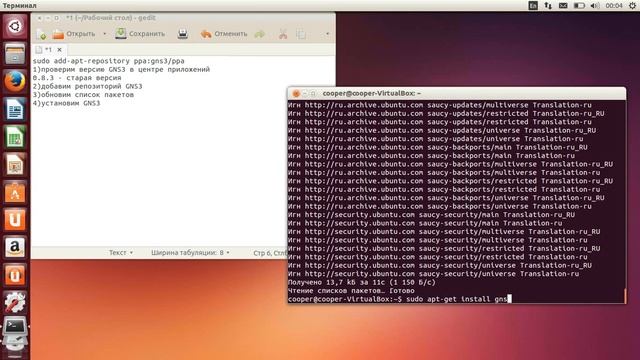Image resolution: width=640 pixels, height=360 pixels.
Task: Click the Терминал application menu title
Action: click(20, 5)
